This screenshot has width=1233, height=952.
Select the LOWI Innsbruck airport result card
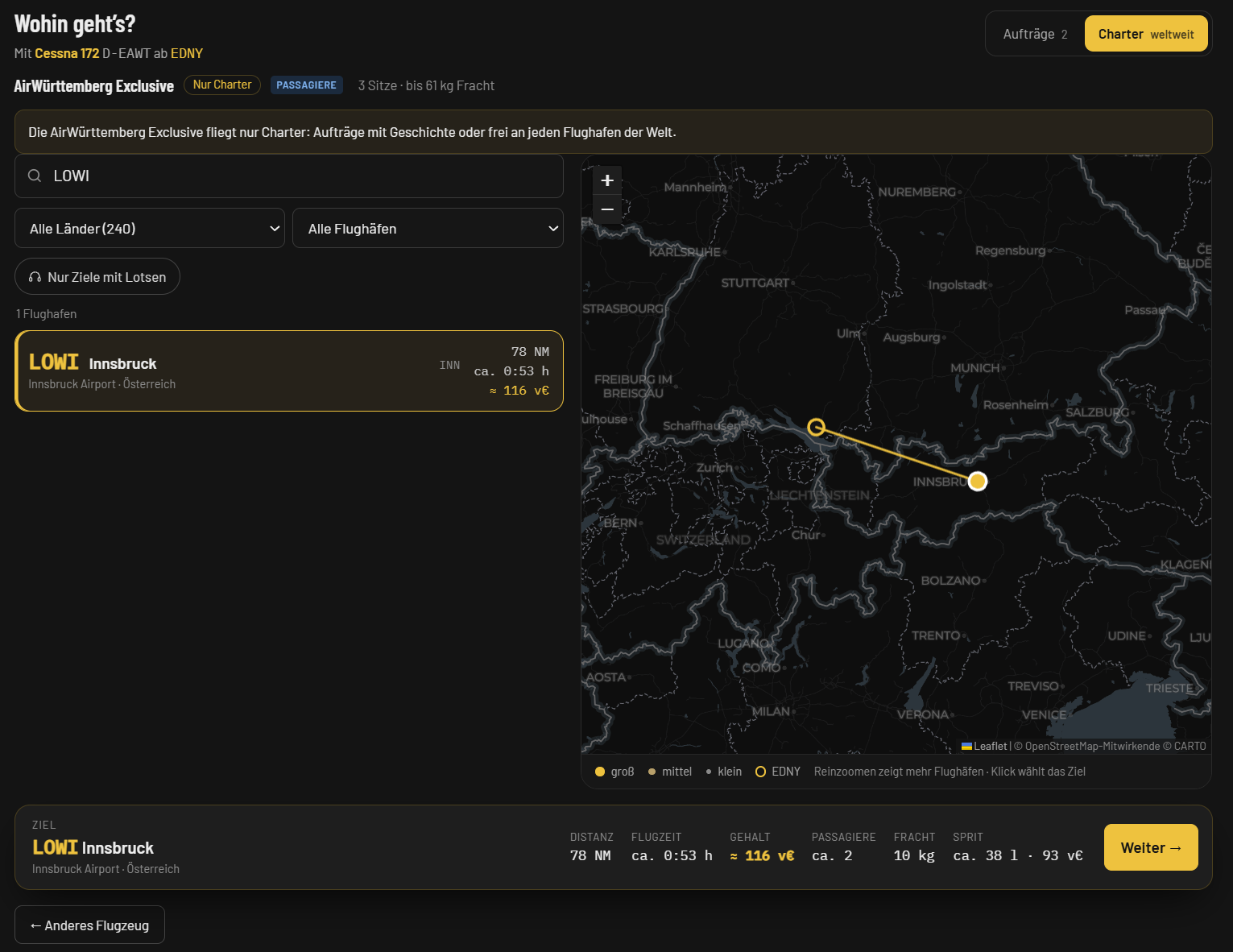[x=289, y=370]
